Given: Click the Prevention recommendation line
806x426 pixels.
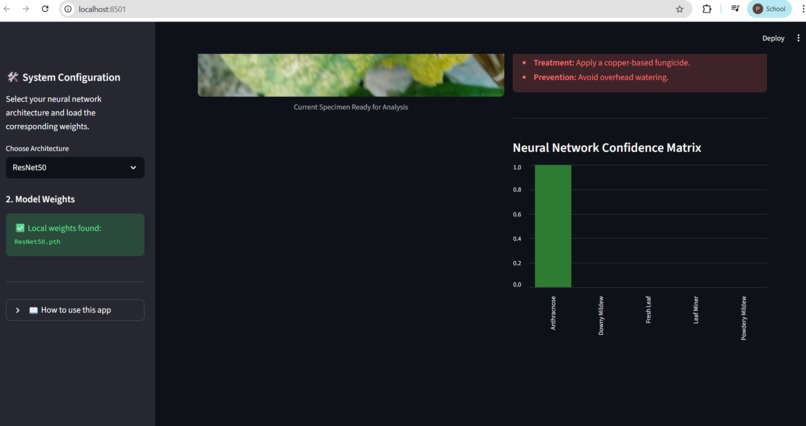Looking at the screenshot, I should [x=601, y=77].
